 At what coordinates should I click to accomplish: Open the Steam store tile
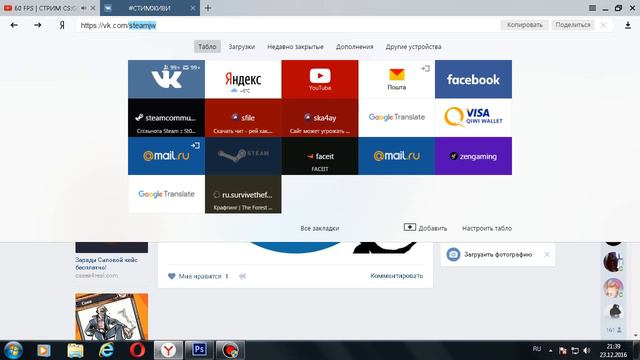pos(243,156)
